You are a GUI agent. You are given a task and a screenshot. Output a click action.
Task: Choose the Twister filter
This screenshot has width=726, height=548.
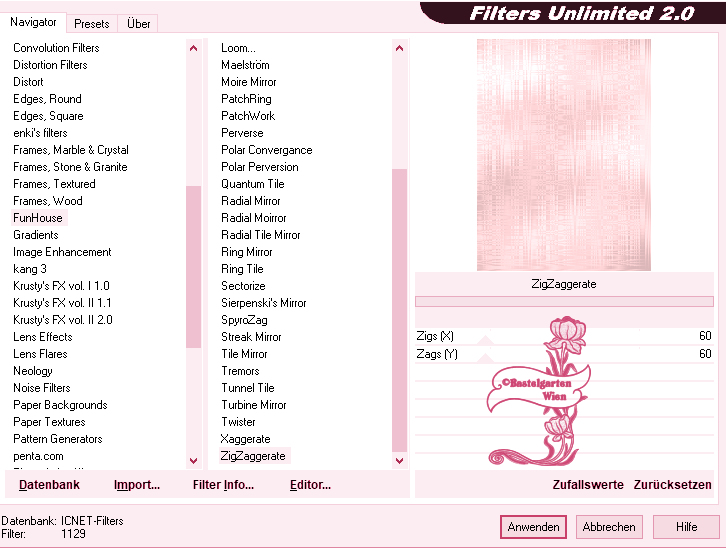(238, 422)
